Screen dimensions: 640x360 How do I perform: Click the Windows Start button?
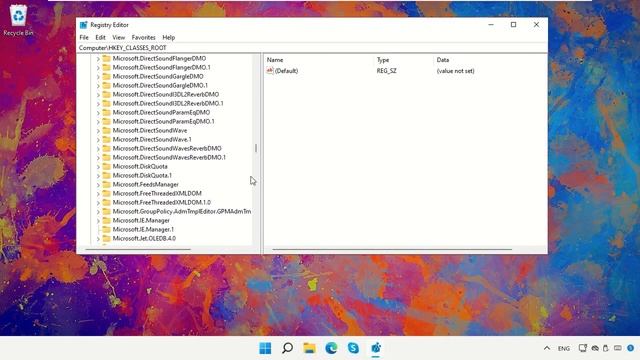pos(265,348)
